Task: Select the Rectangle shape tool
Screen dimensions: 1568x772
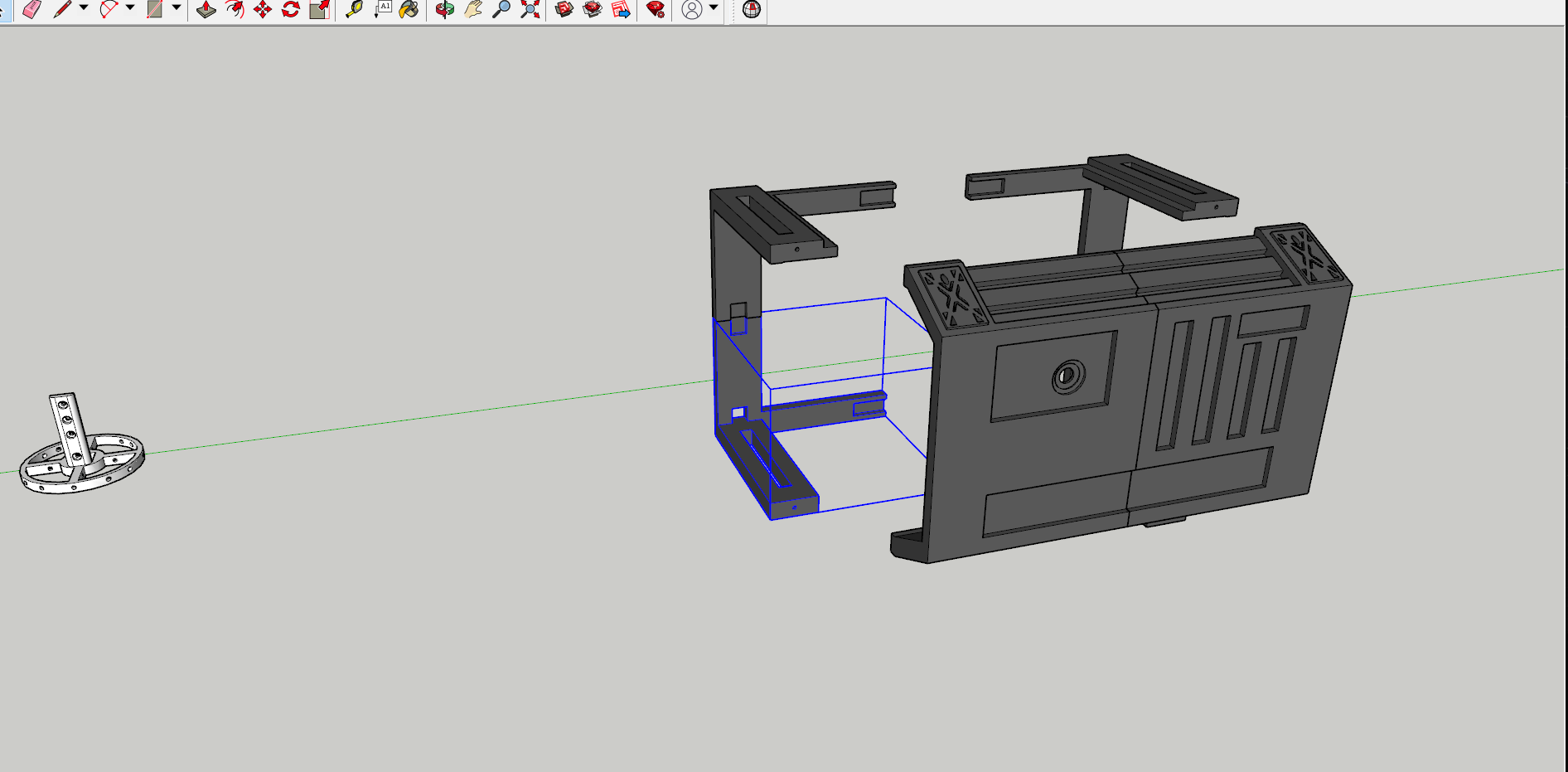Action: (x=154, y=9)
